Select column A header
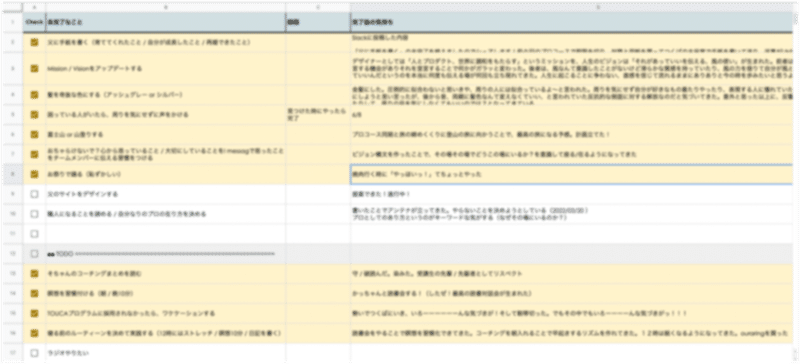This screenshot has width=800, height=364. coord(34,7)
